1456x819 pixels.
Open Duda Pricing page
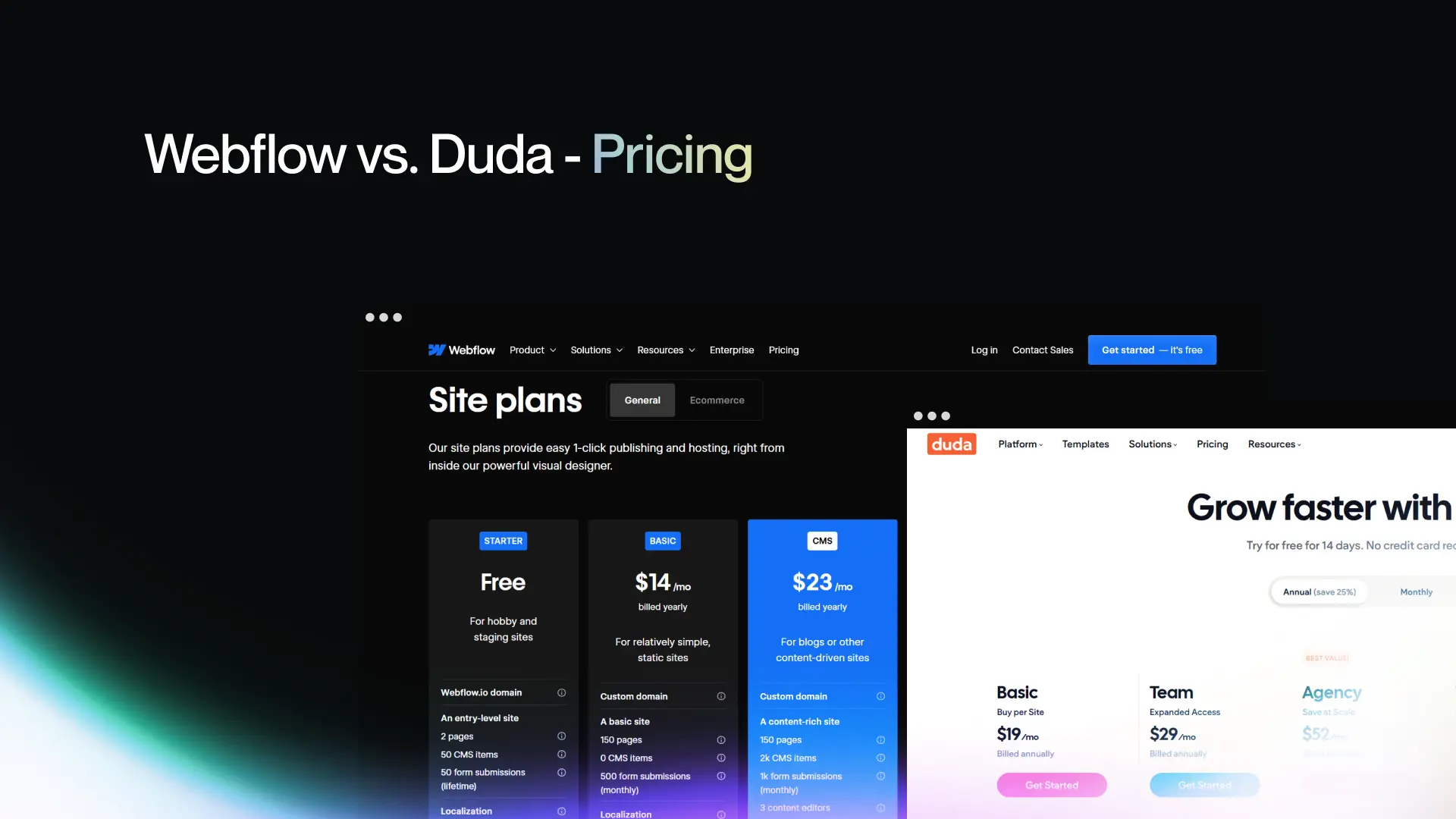tap(1212, 444)
